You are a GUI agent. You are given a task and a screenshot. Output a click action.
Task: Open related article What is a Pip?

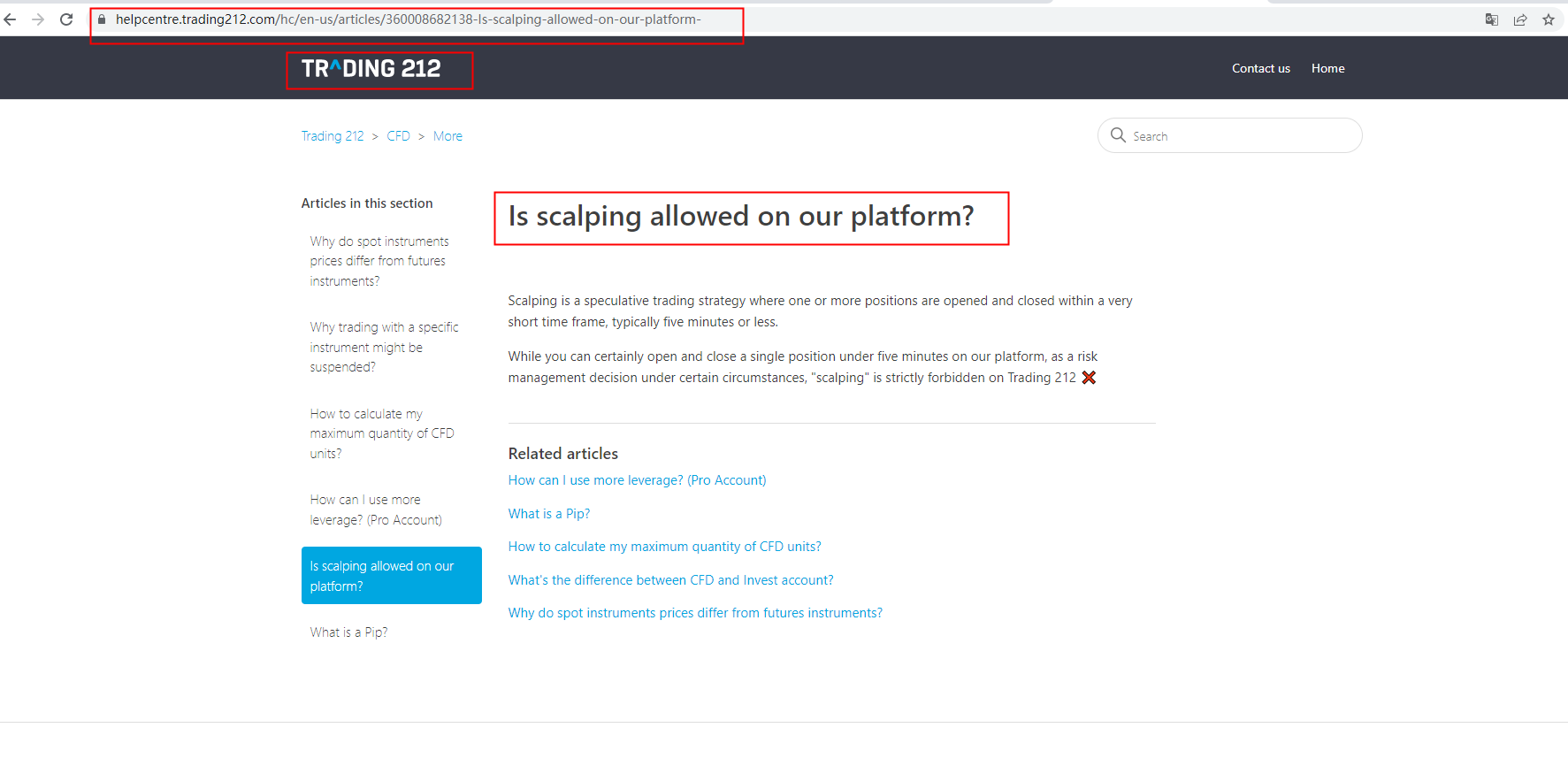549,514
